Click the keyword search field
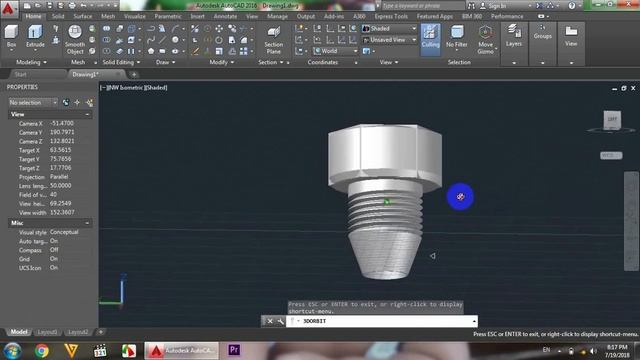The height and width of the screenshot is (360, 640). point(423,6)
